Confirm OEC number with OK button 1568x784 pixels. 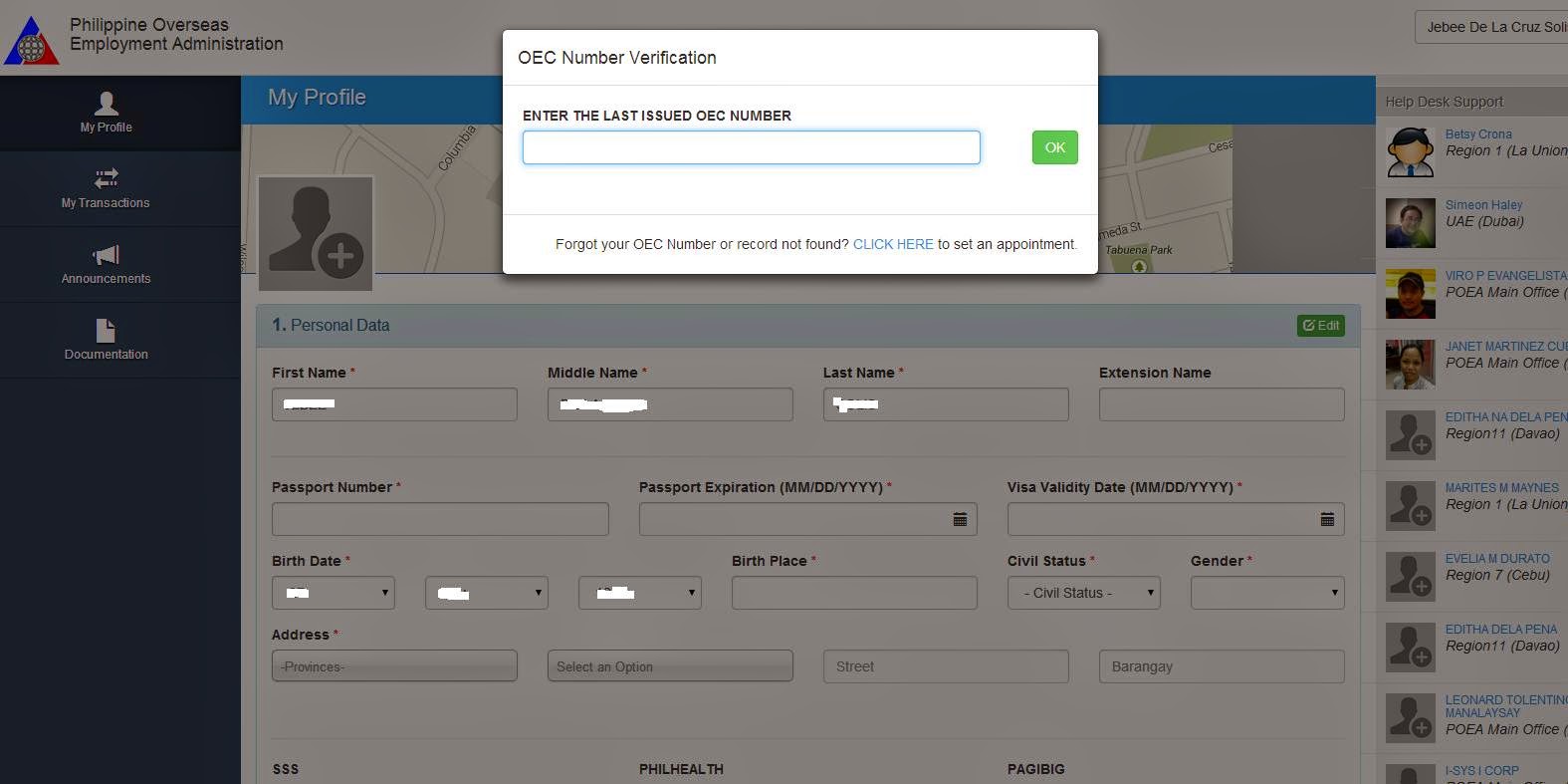pyautogui.click(x=1055, y=147)
